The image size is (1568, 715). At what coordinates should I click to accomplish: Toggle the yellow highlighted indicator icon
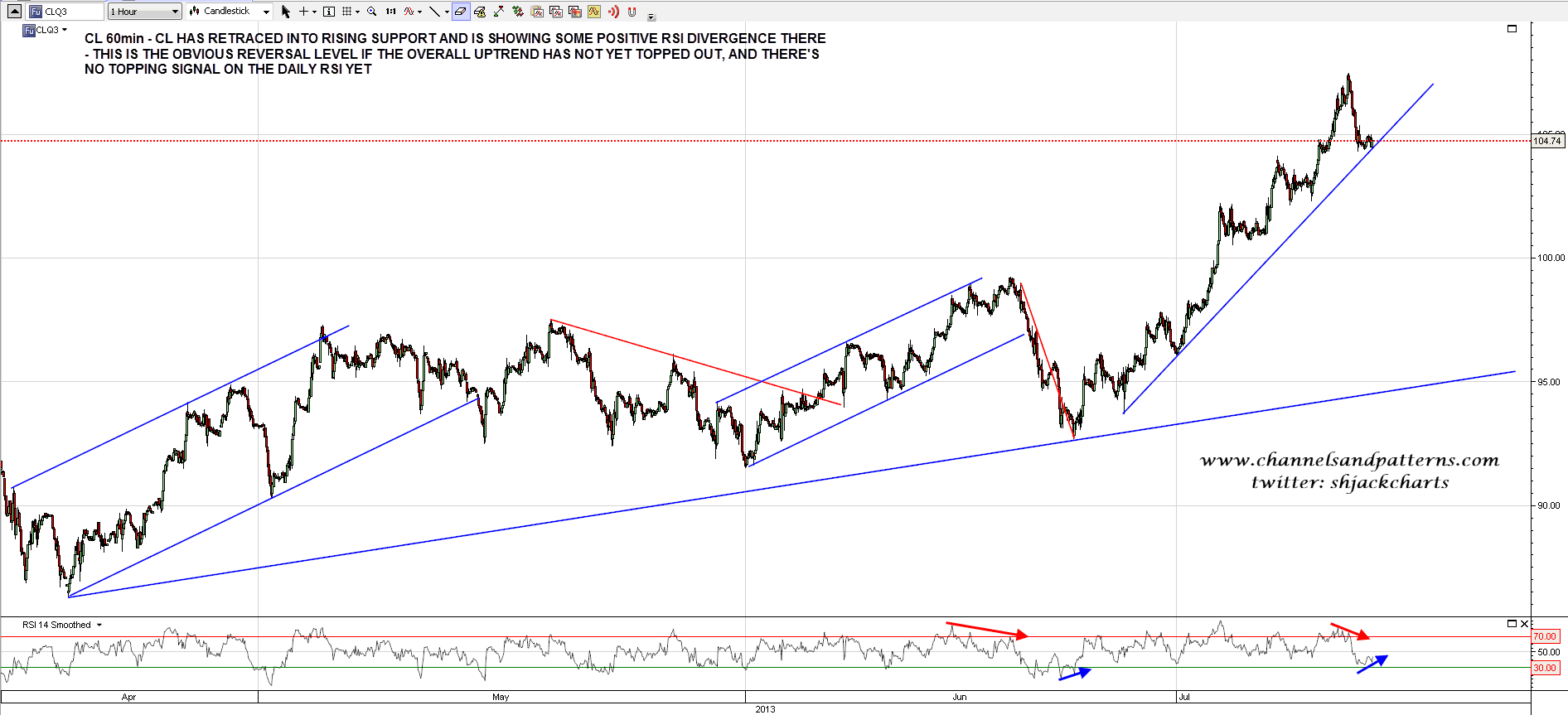(x=593, y=12)
